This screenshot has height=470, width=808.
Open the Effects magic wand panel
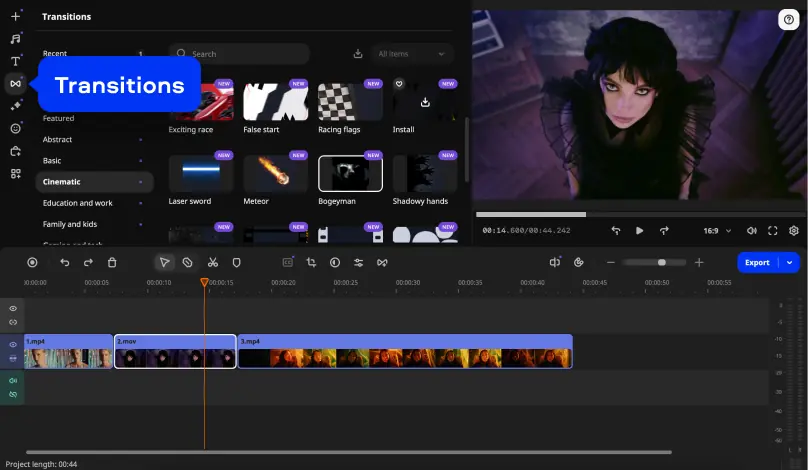(x=15, y=106)
